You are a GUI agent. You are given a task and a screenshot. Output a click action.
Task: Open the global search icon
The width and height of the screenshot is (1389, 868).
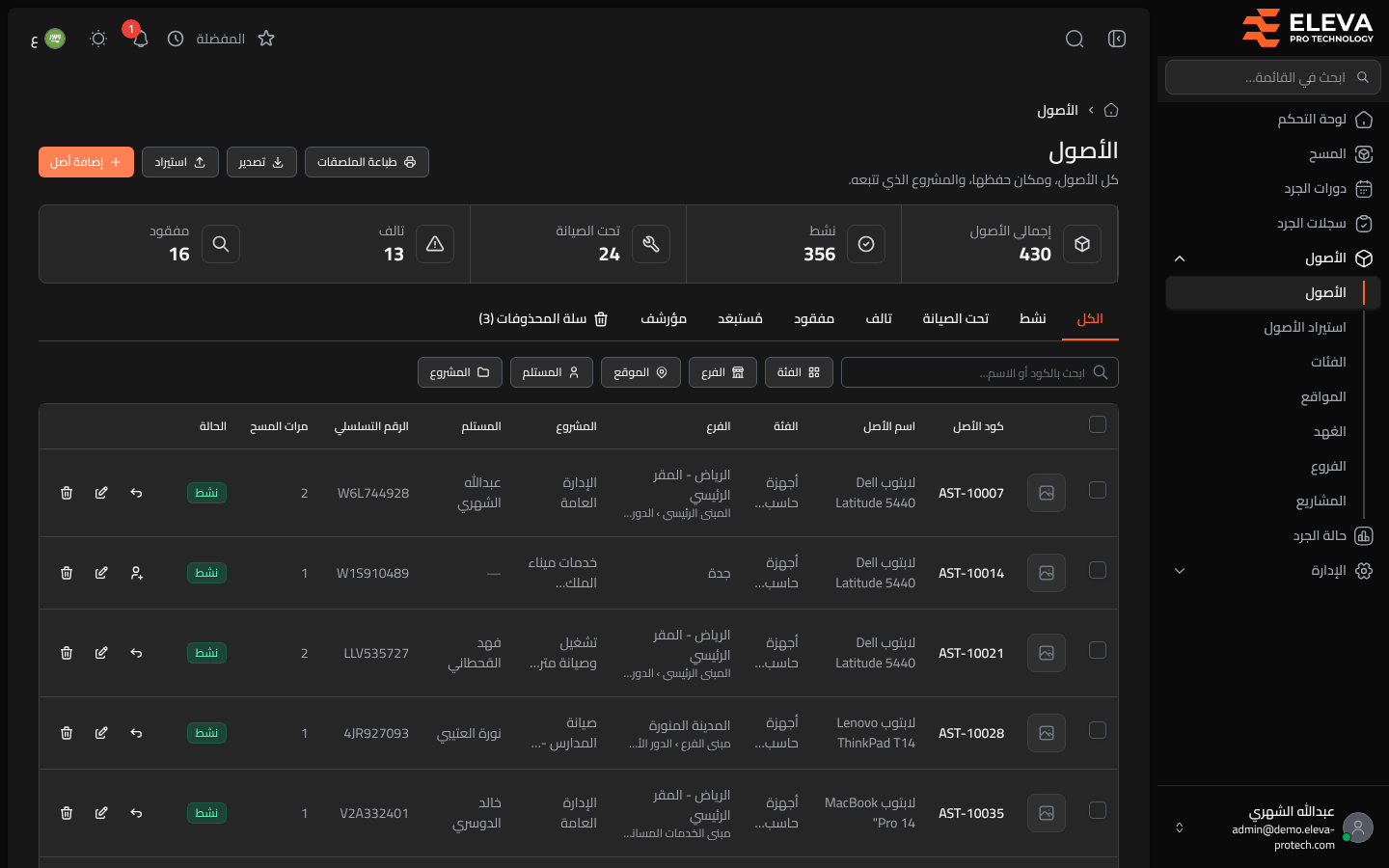[1075, 39]
